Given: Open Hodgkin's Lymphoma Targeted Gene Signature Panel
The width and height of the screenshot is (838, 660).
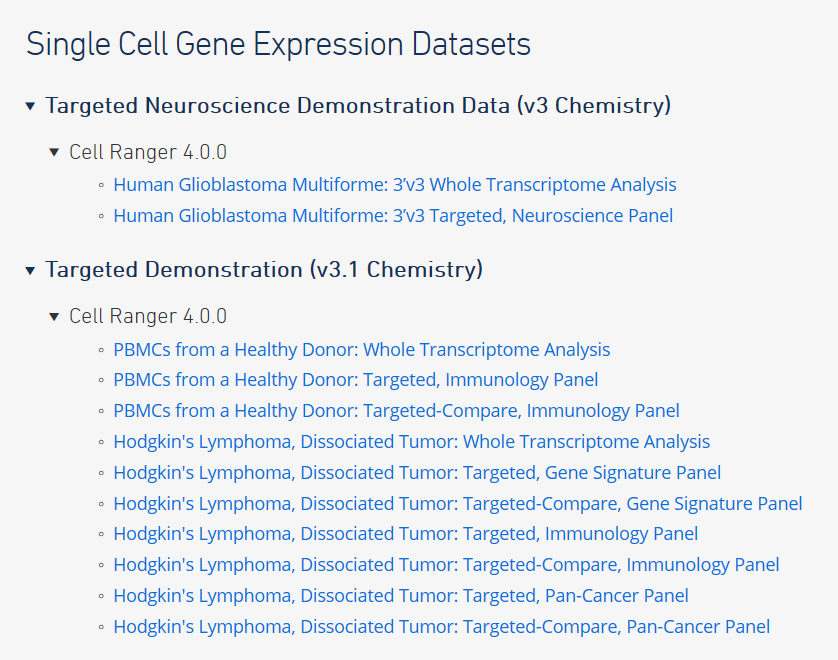Looking at the screenshot, I should pyautogui.click(x=417, y=472).
